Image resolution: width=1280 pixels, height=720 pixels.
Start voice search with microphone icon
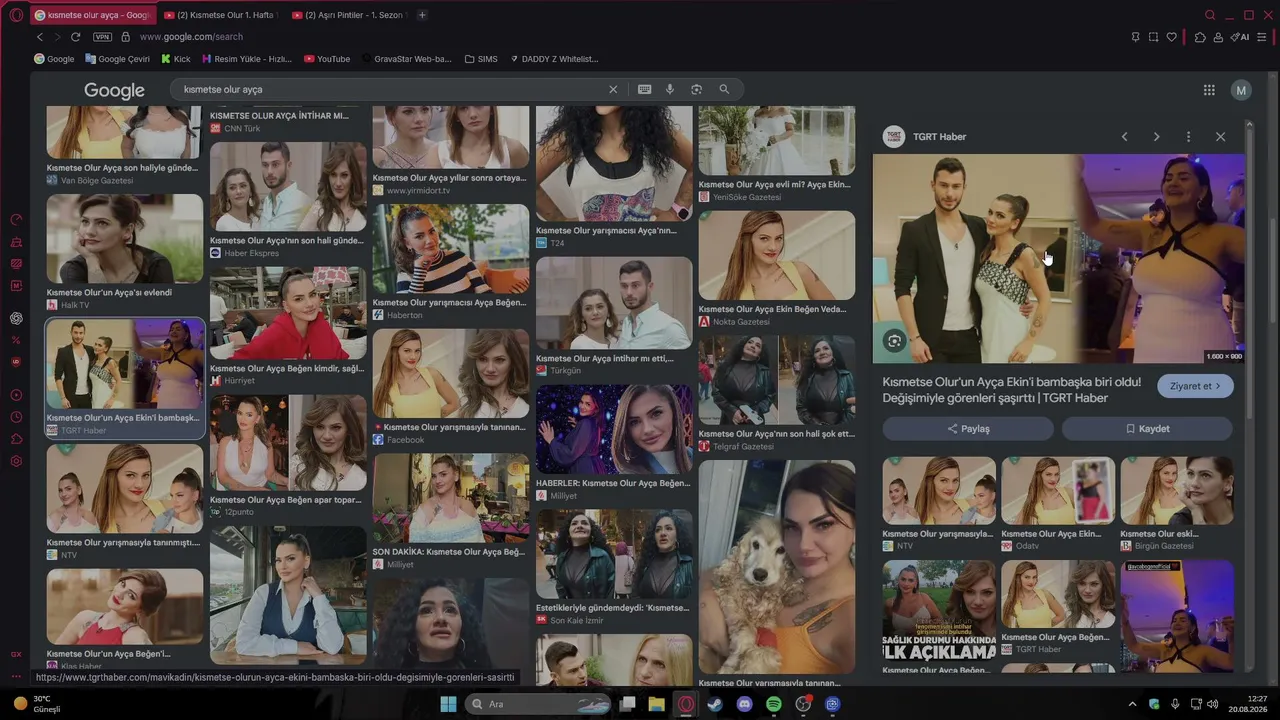coord(670,89)
